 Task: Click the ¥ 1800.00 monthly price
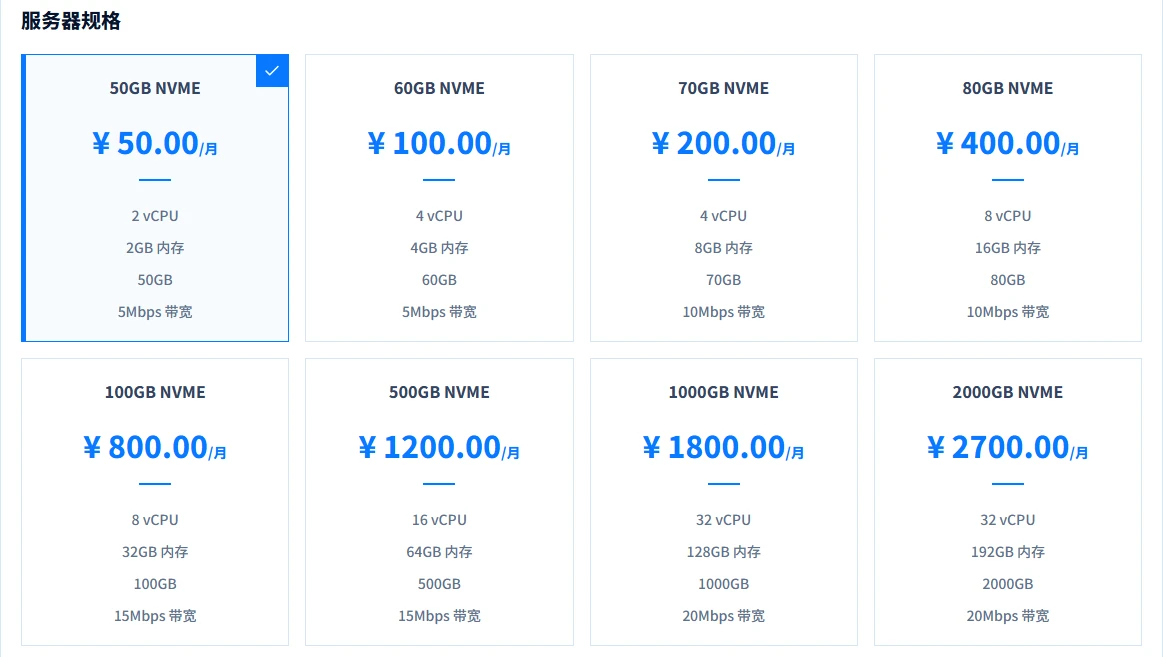(x=724, y=447)
